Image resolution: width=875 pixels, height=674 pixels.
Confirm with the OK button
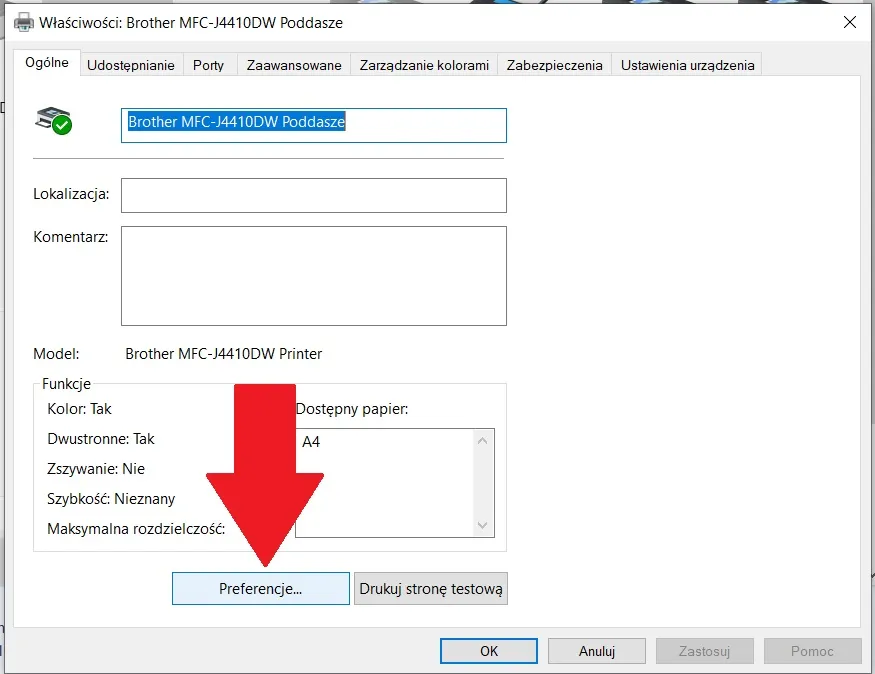click(x=488, y=651)
